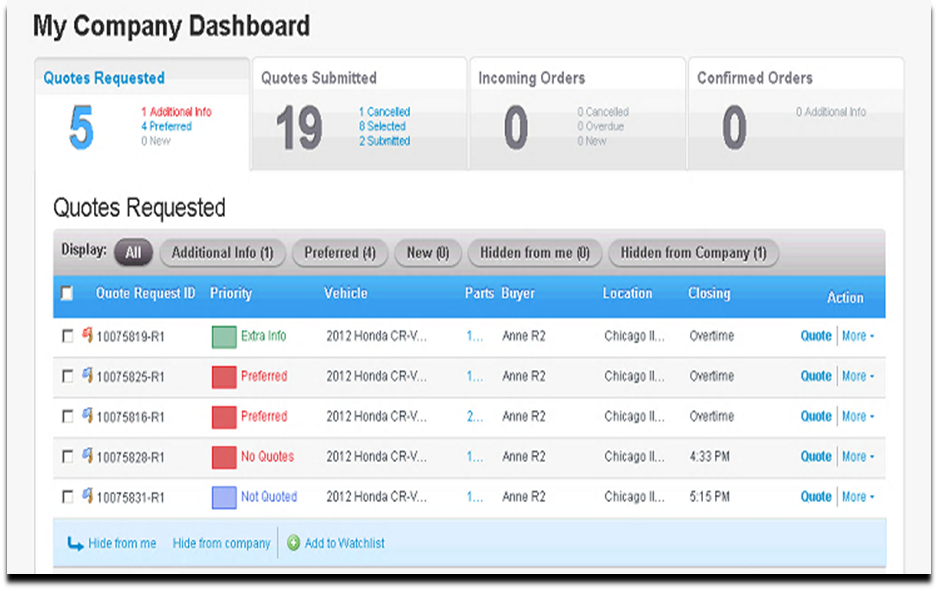Click the Hide from company link
This screenshot has width=938, height=591.
pos(221,544)
